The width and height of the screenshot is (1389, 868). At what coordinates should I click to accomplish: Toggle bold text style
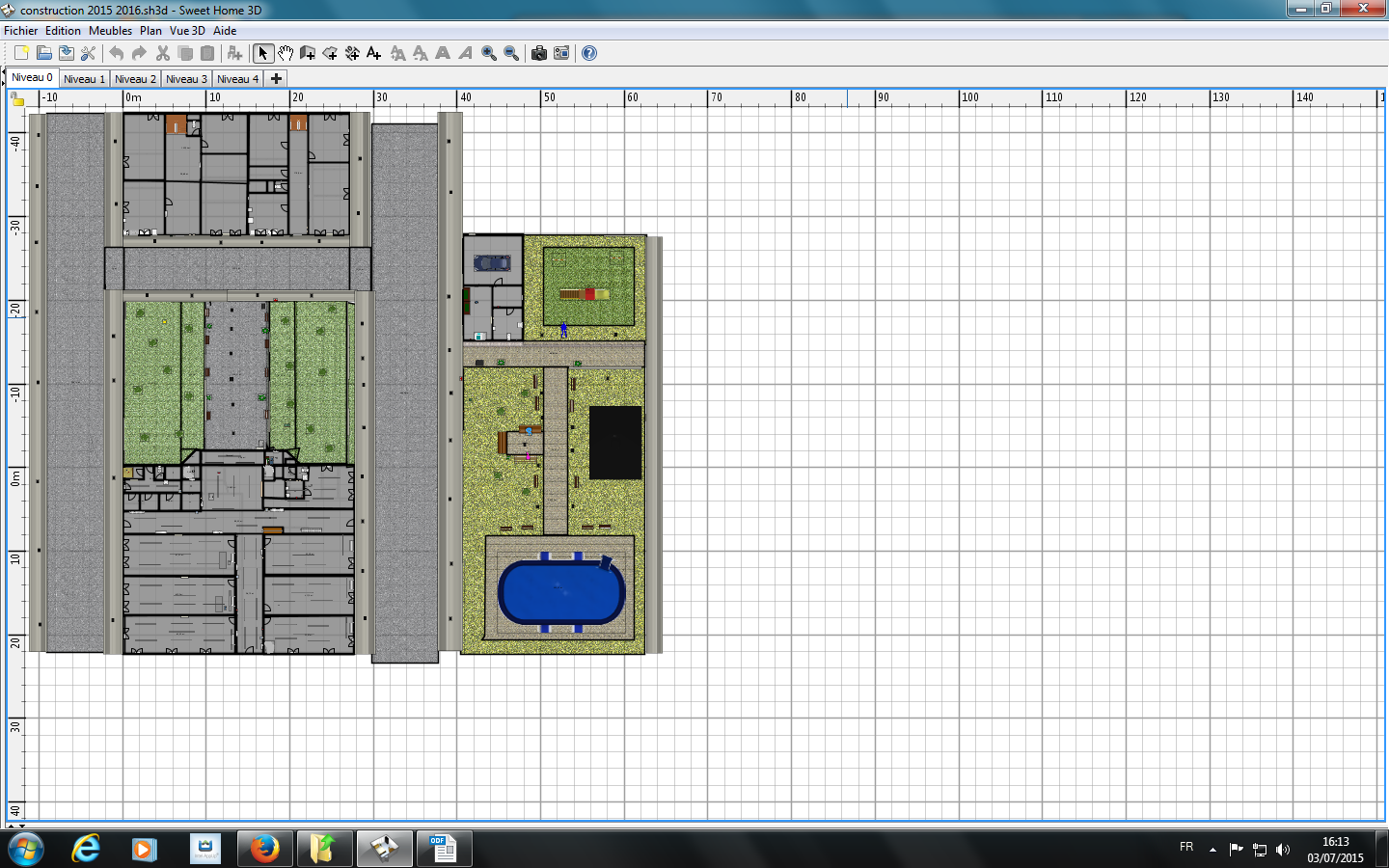443,53
